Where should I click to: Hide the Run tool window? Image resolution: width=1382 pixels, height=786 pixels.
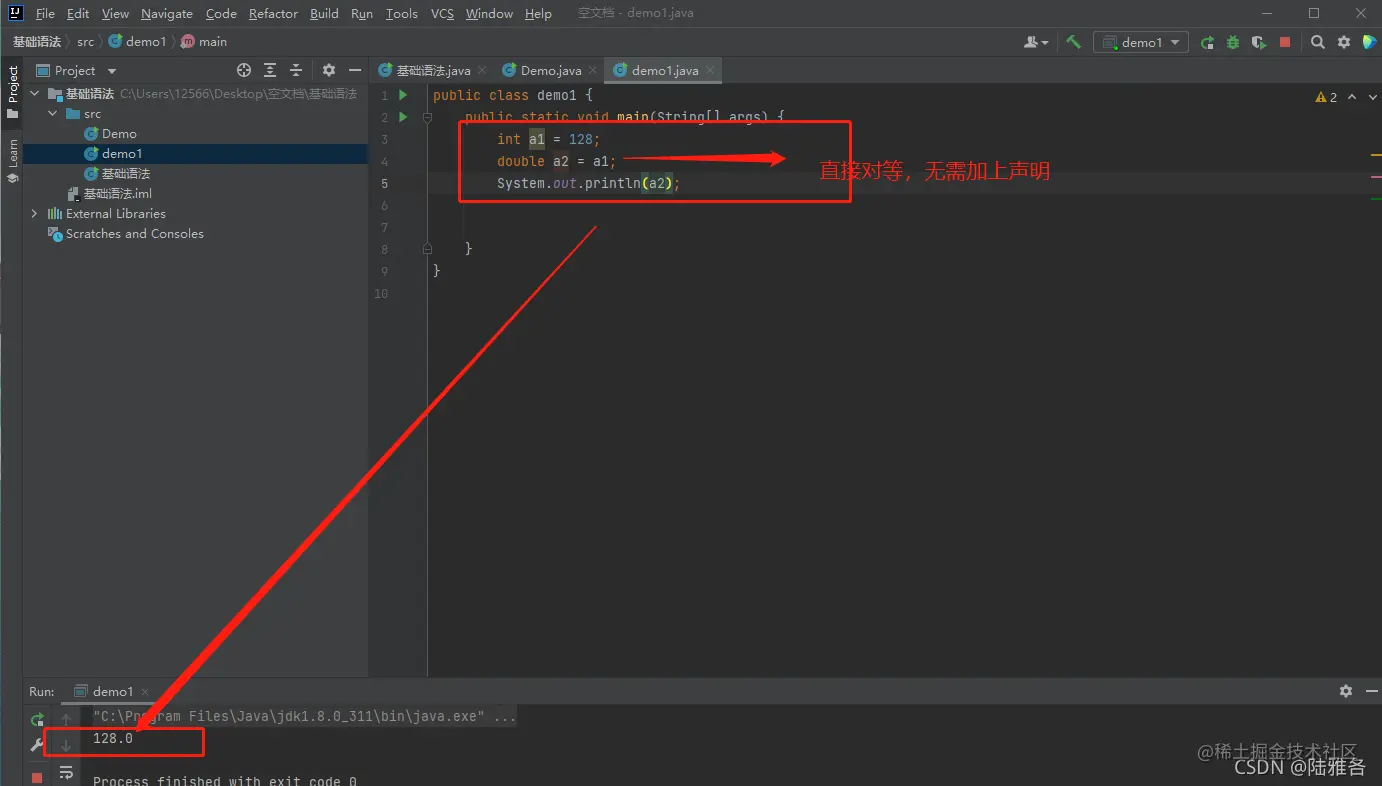pos(1371,691)
